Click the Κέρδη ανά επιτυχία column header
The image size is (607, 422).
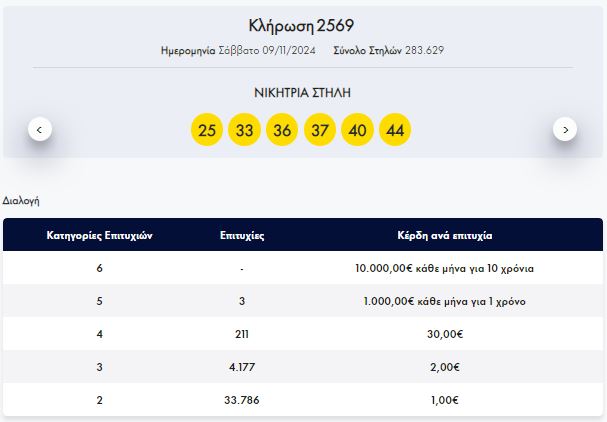(444, 236)
